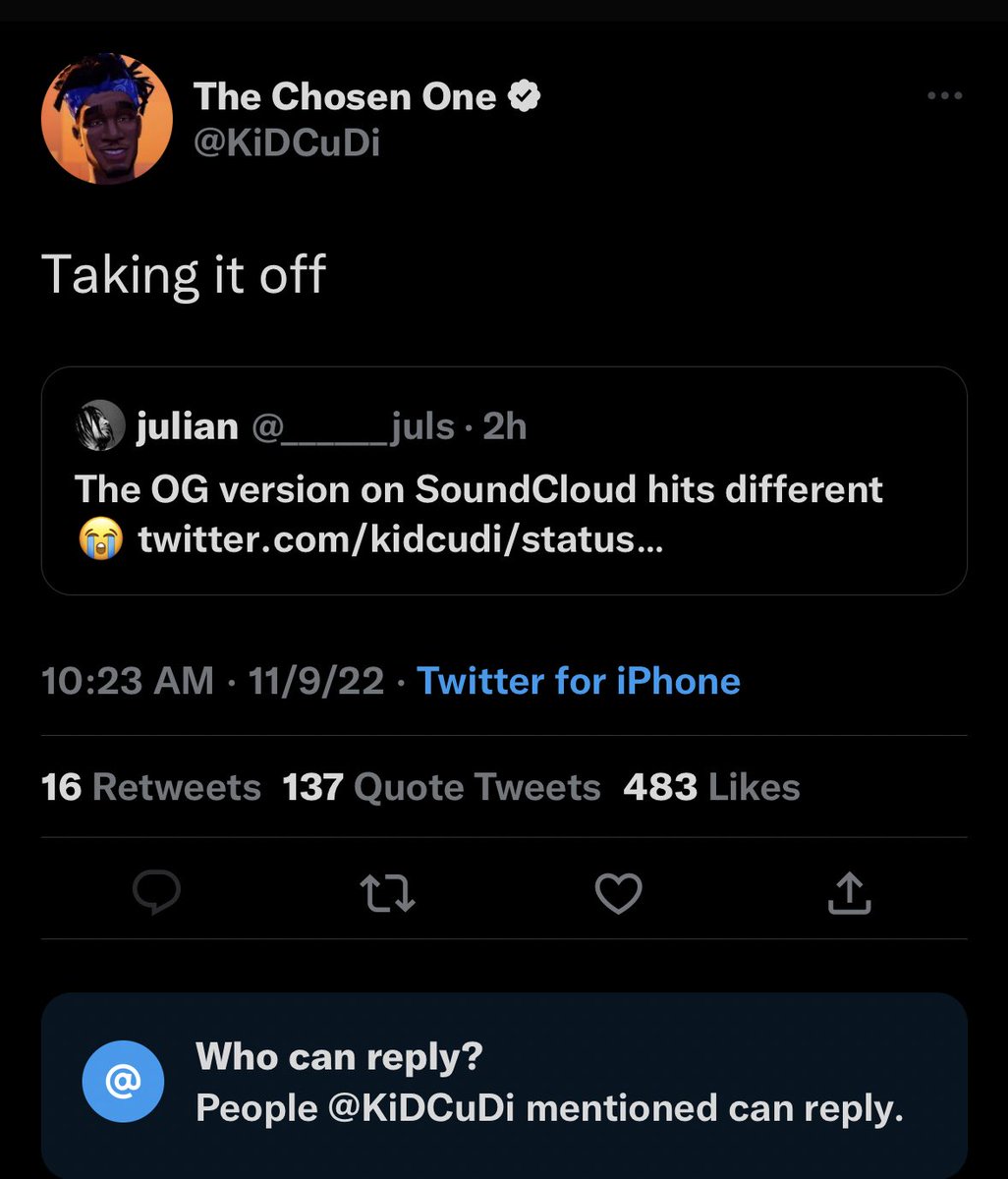Image resolution: width=1008 pixels, height=1179 pixels.
Task: Open the three-dot more options menu
Action: click(x=944, y=95)
